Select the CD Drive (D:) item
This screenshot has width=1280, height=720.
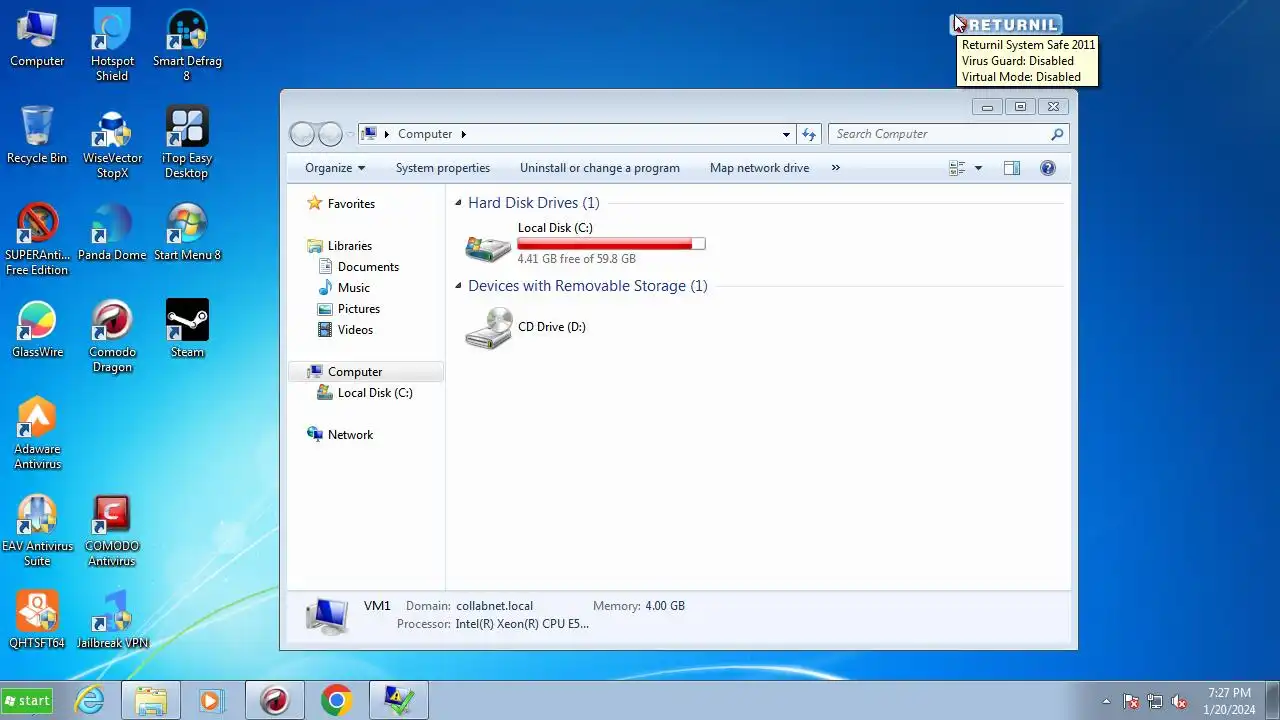coord(527,327)
